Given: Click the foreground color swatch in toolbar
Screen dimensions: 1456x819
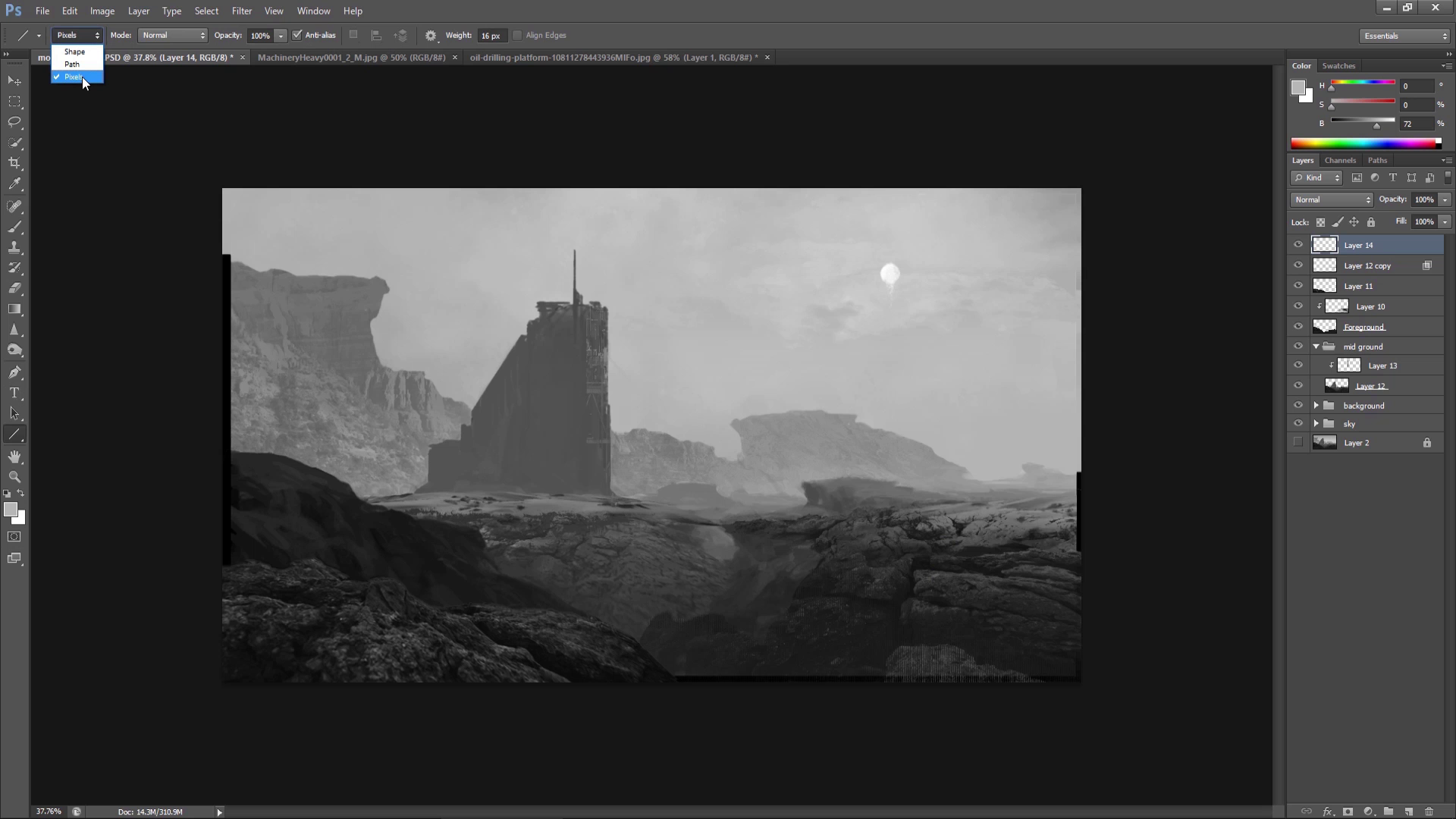Looking at the screenshot, I should [11, 510].
